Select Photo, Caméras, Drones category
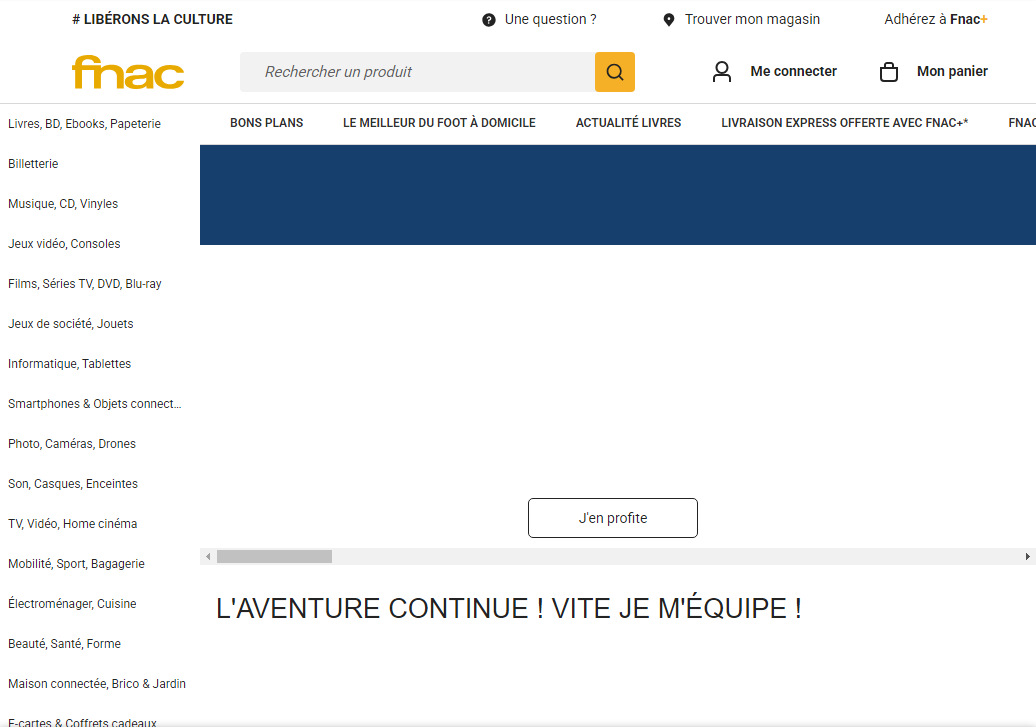The width and height of the screenshot is (1036, 727). click(72, 443)
